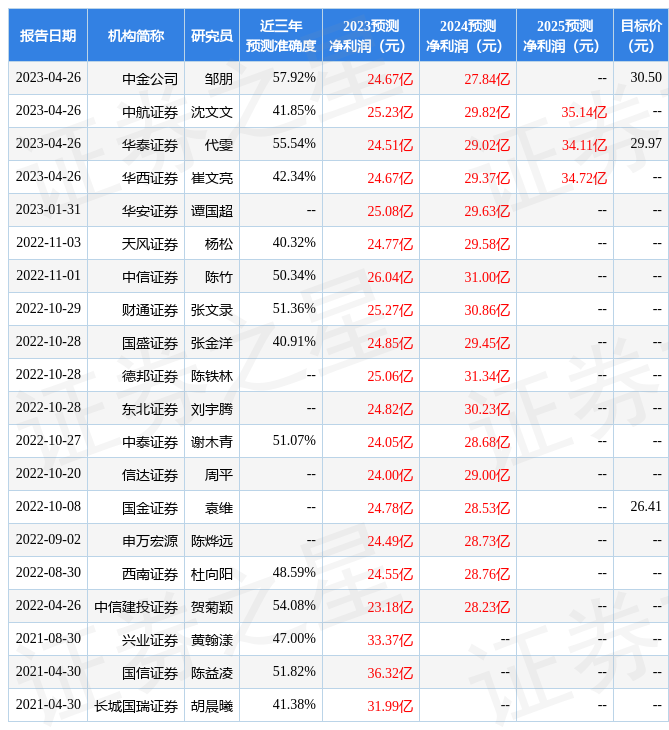The width and height of the screenshot is (669, 730).
Task: Click researcher name 黄翰漾
Action: 212,640
